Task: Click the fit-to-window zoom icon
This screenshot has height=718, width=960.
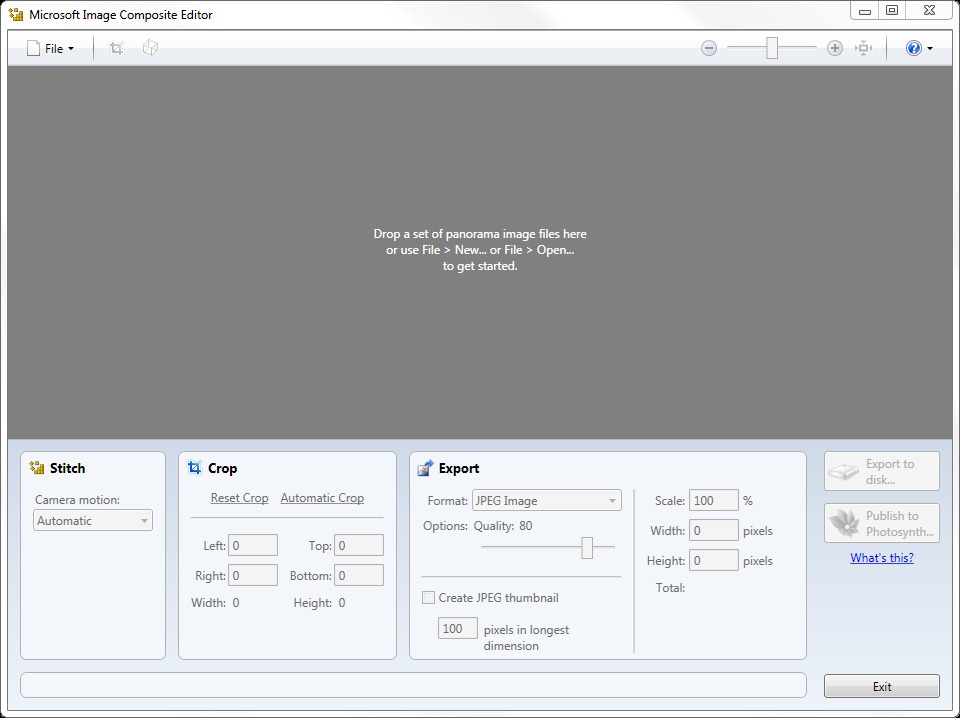Action: [864, 48]
